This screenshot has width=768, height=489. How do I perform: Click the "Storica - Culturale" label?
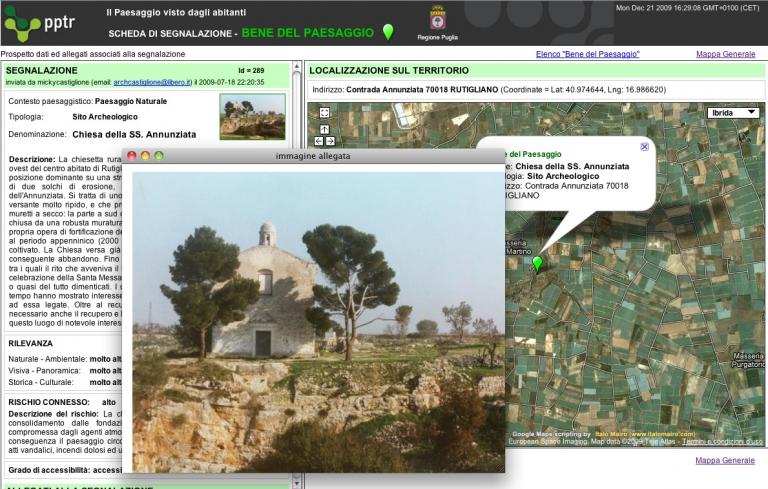tap(41, 382)
